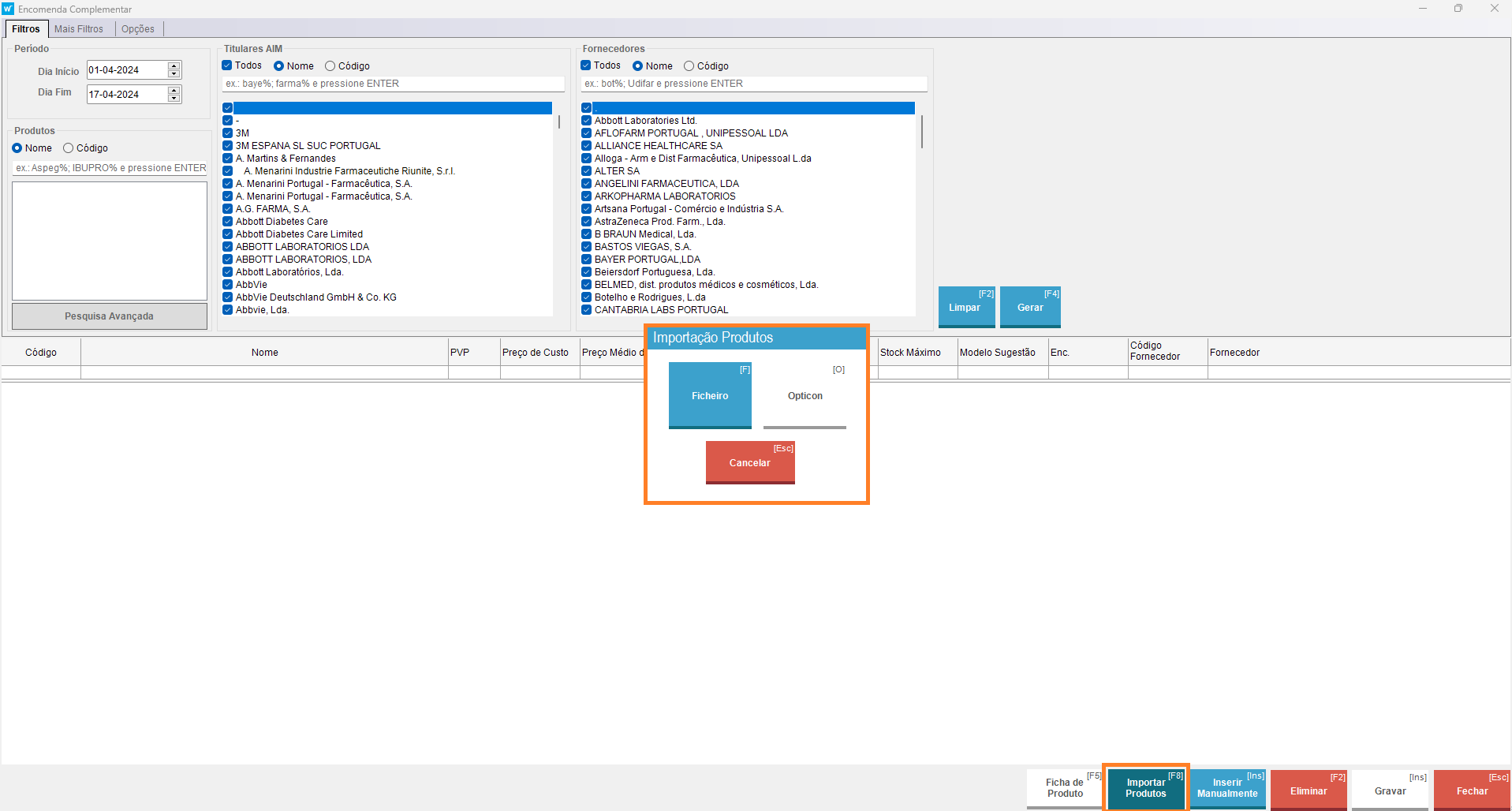The width and height of the screenshot is (1512, 811).
Task: Open the Opções tab
Action: [x=138, y=29]
